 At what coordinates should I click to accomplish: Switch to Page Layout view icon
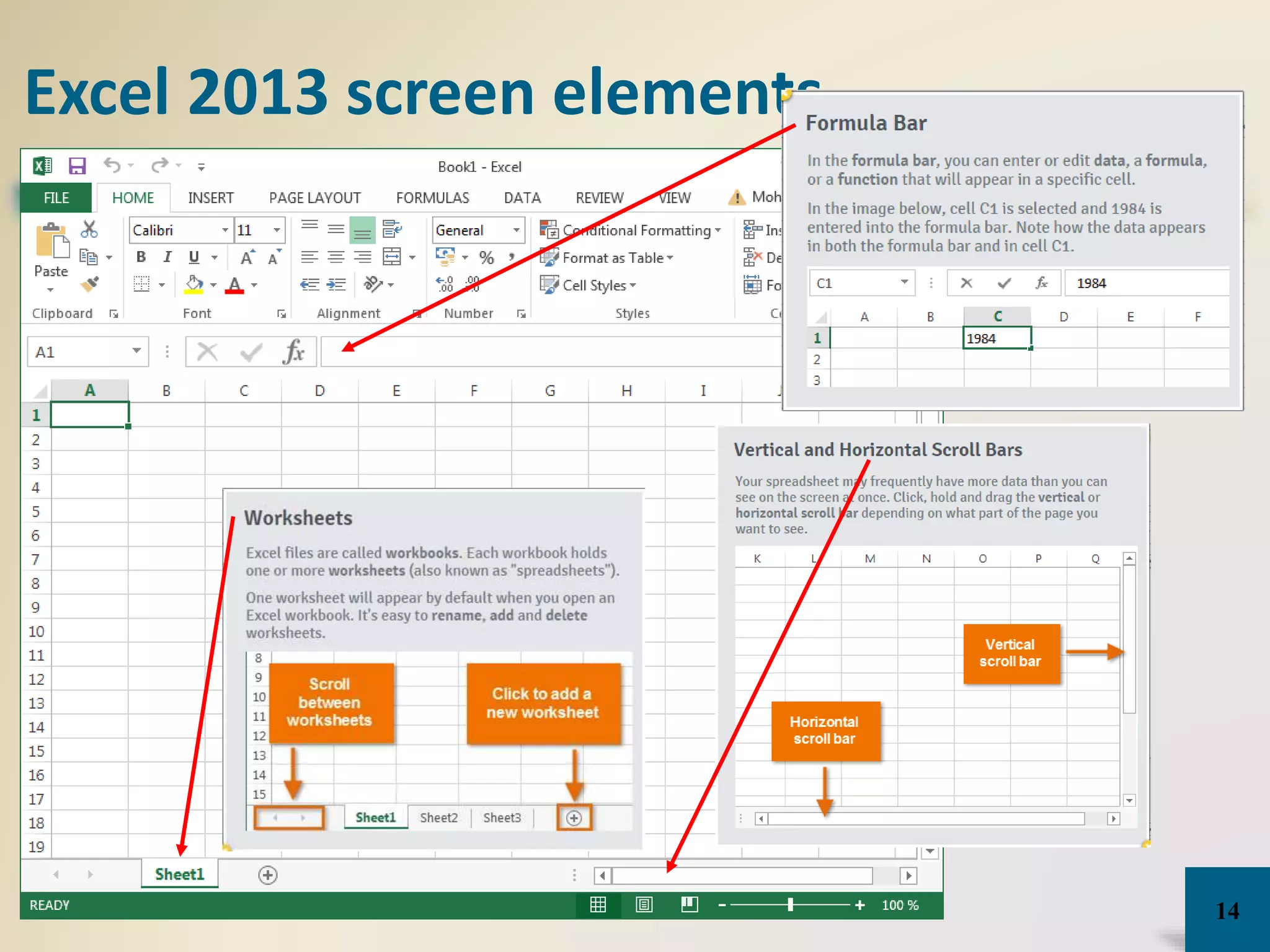(x=644, y=905)
